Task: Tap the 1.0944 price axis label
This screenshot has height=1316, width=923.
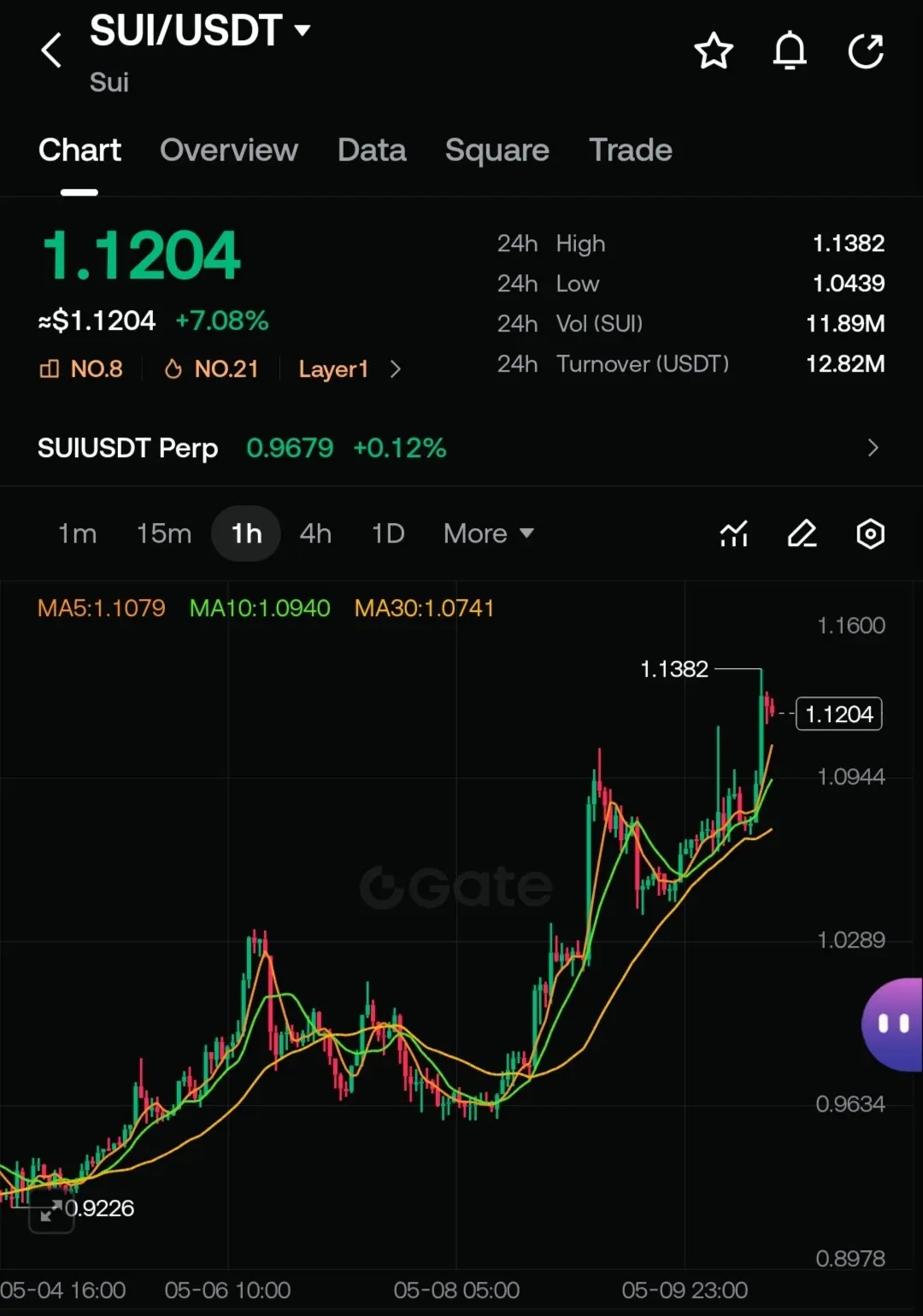Action: coord(851,777)
